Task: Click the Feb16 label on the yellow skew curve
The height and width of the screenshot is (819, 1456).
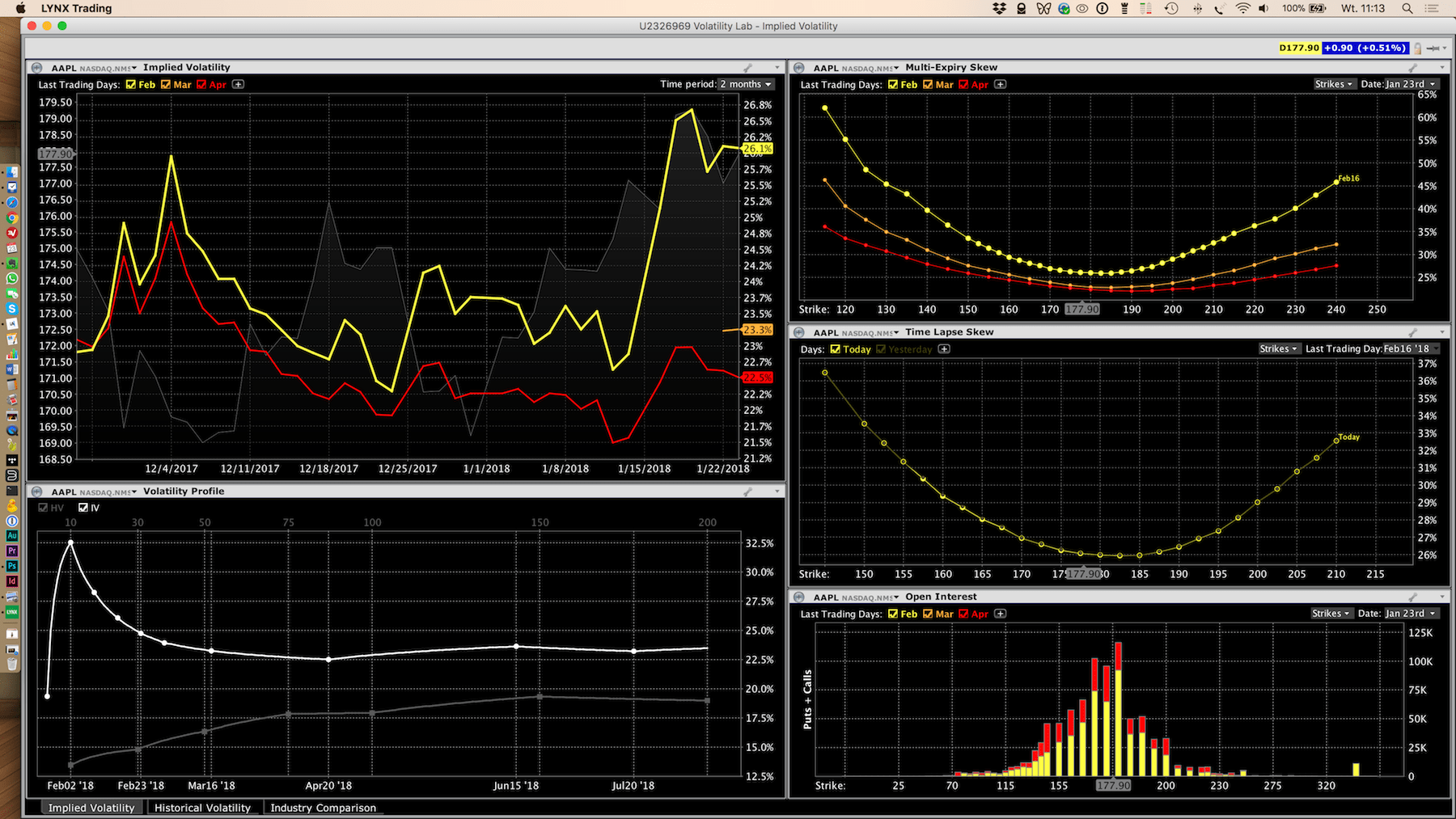Action: point(1348,179)
